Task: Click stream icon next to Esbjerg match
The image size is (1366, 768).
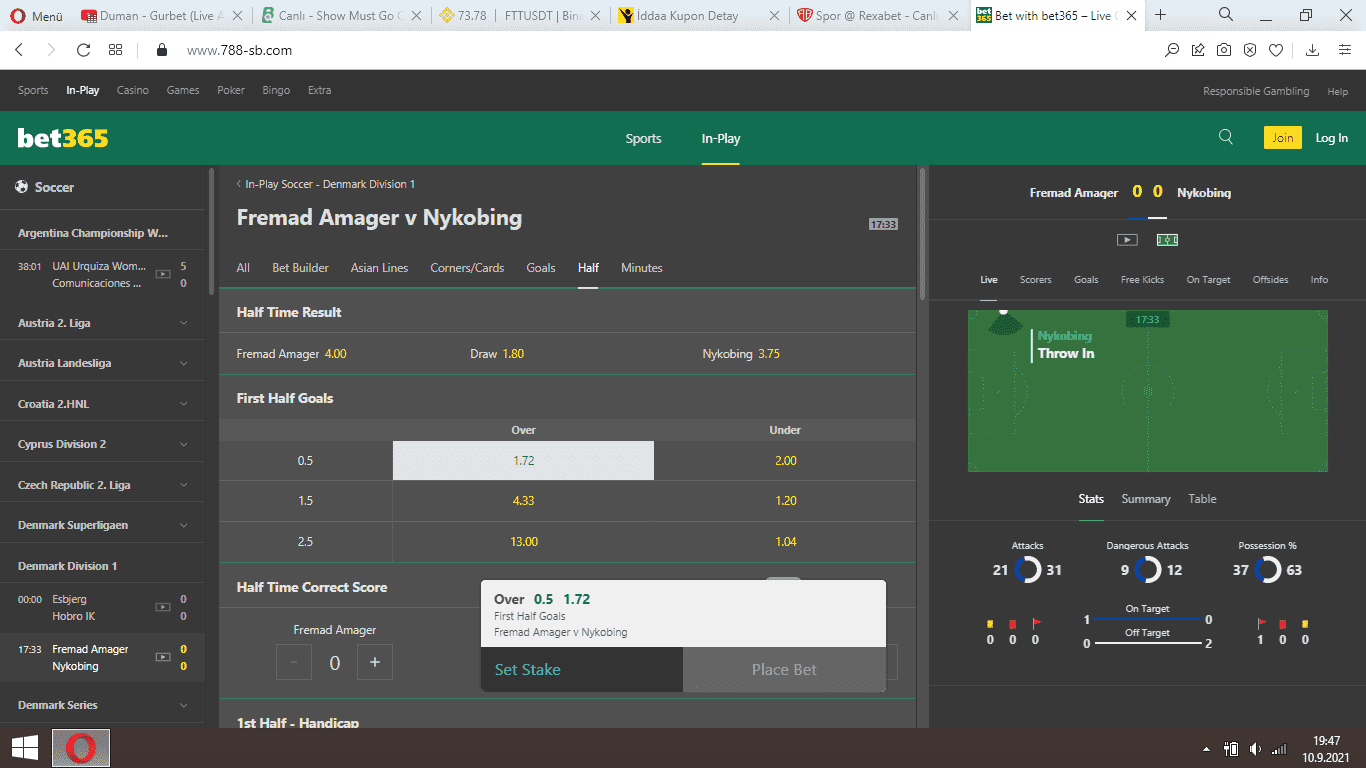Action: [162, 606]
